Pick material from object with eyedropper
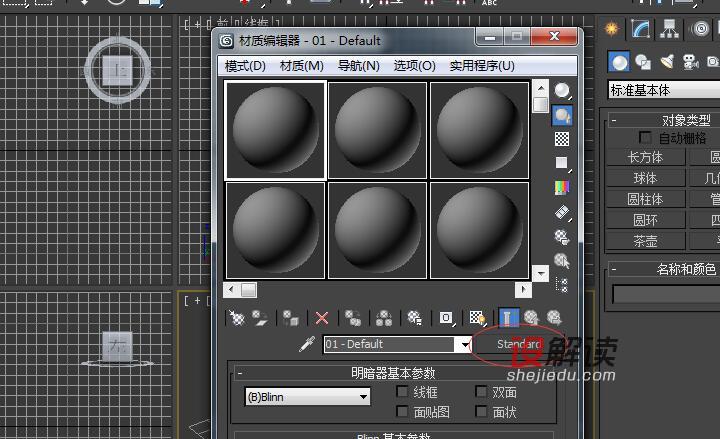Image resolution: width=720 pixels, height=439 pixels. click(x=308, y=344)
